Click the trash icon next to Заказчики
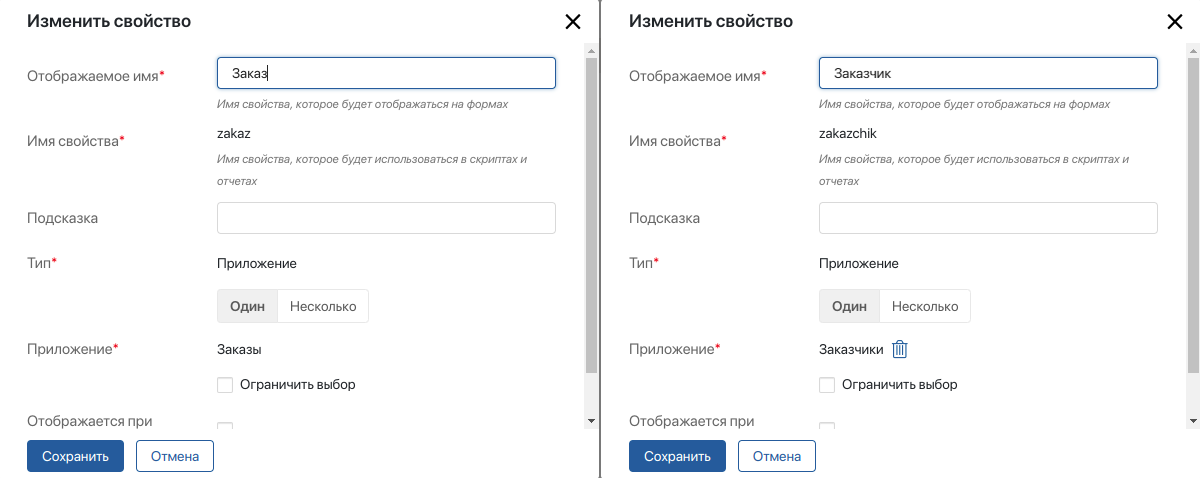Viewport: 1200px width, 478px height. (900, 349)
